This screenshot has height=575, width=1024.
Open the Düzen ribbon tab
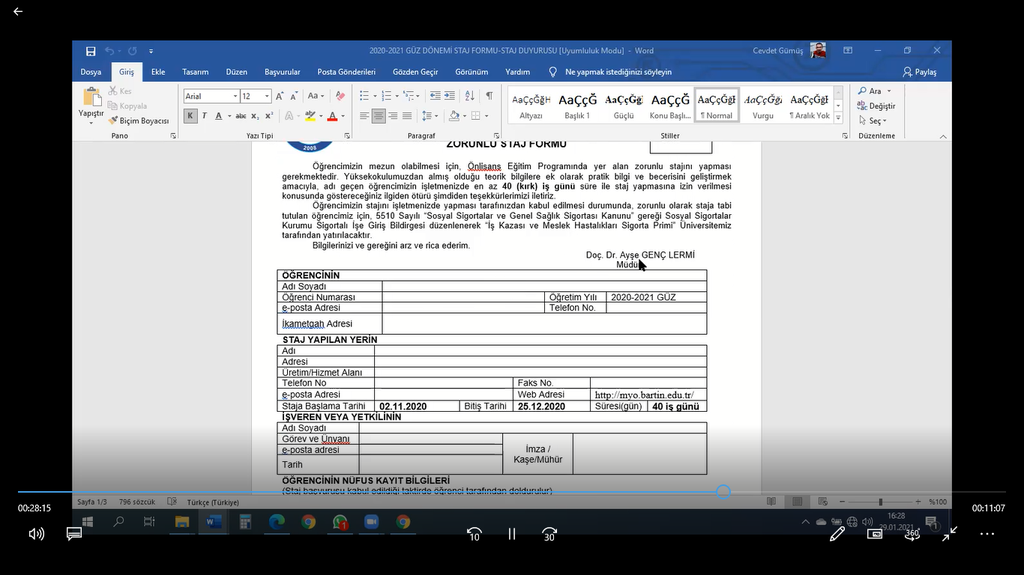pyautogui.click(x=236, y=72)
